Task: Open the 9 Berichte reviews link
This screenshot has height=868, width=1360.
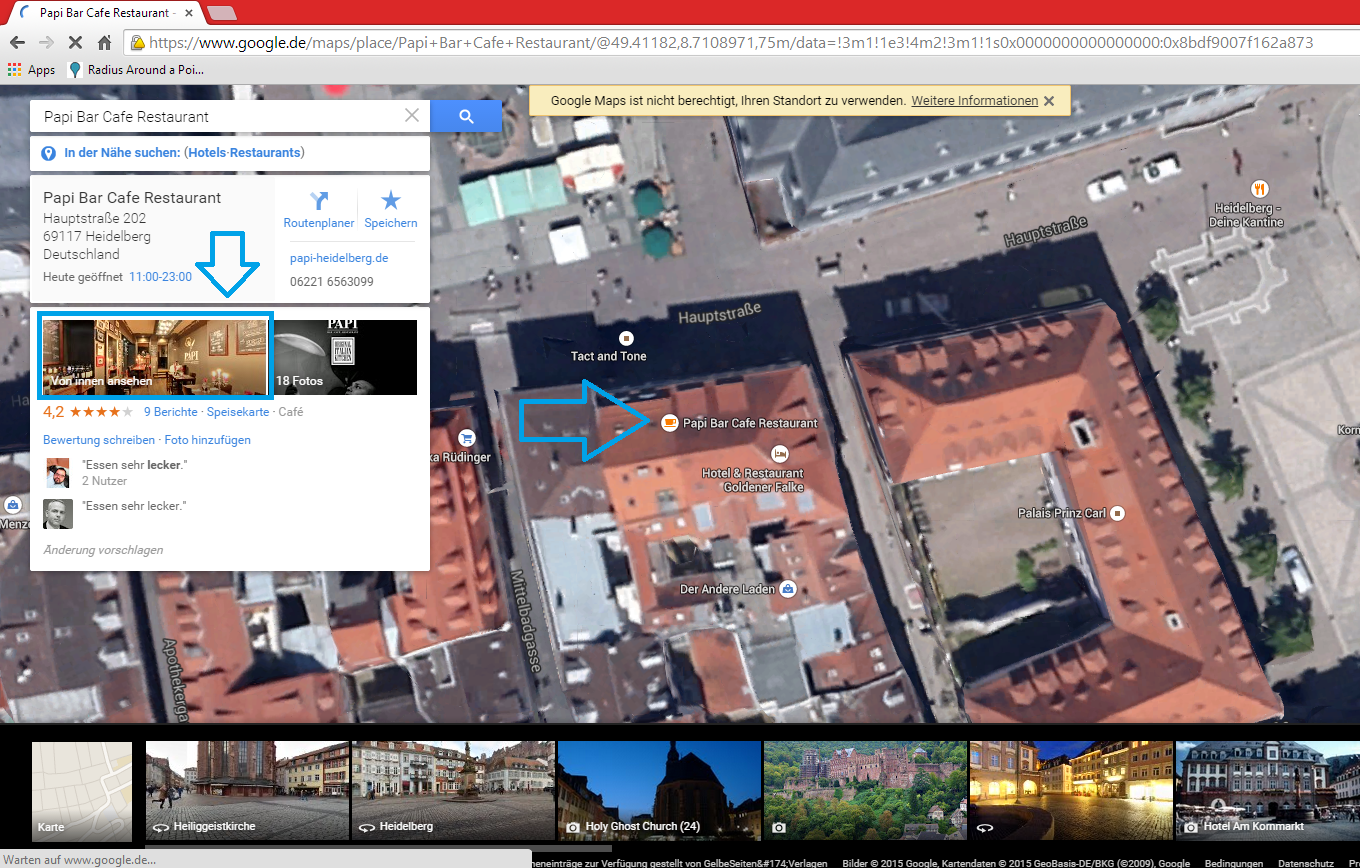Action: click(171, 412)
